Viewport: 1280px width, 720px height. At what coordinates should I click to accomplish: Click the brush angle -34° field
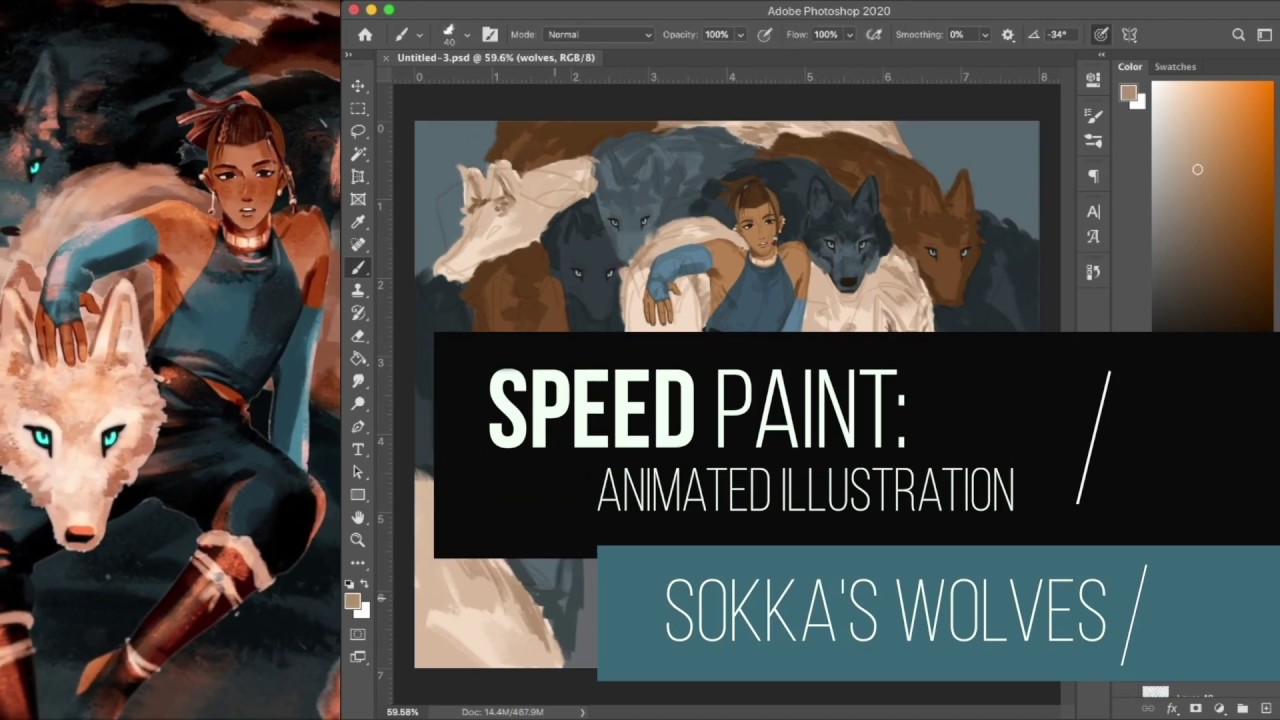tap(1063, 34)
